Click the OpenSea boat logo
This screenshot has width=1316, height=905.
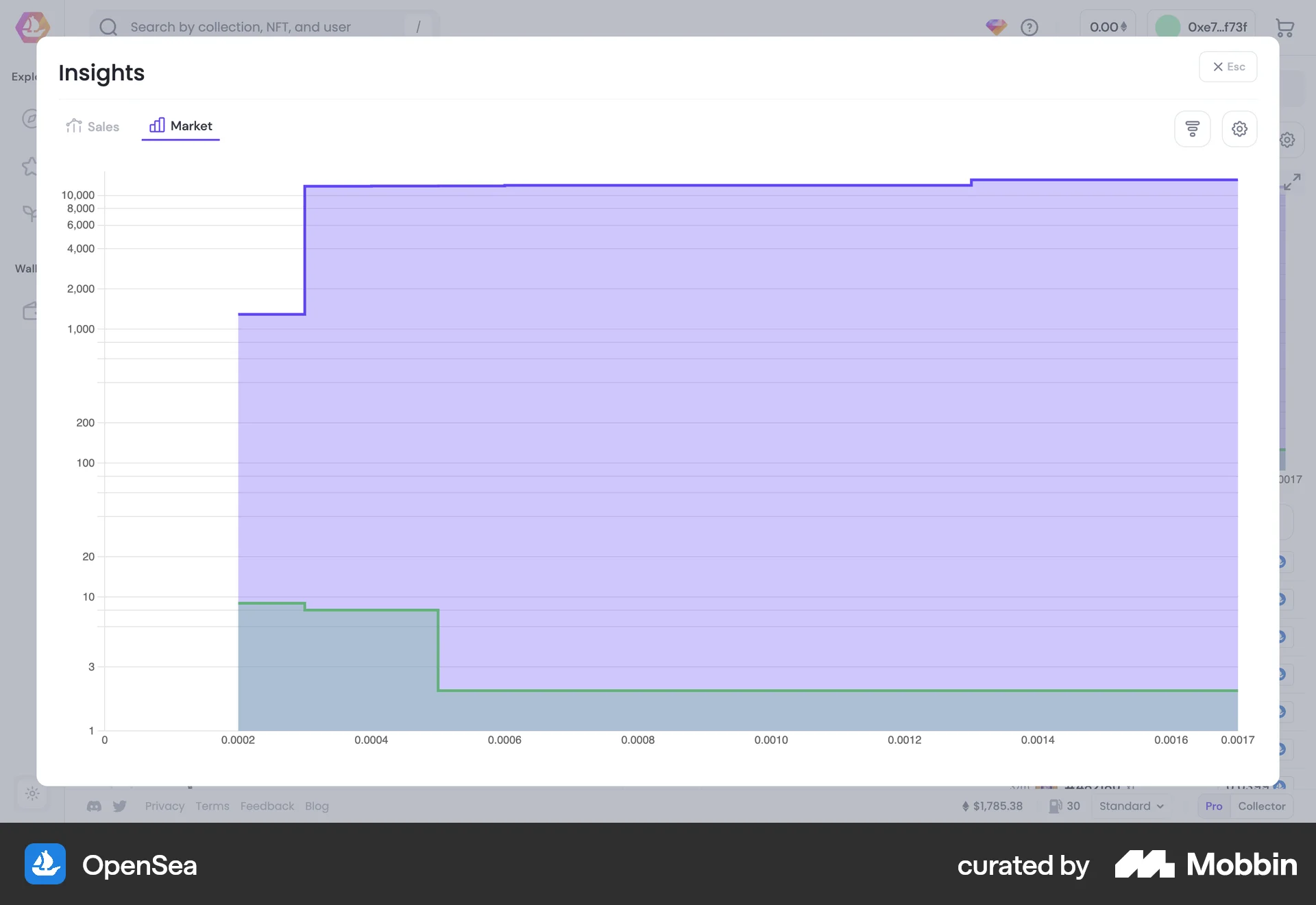32,27
